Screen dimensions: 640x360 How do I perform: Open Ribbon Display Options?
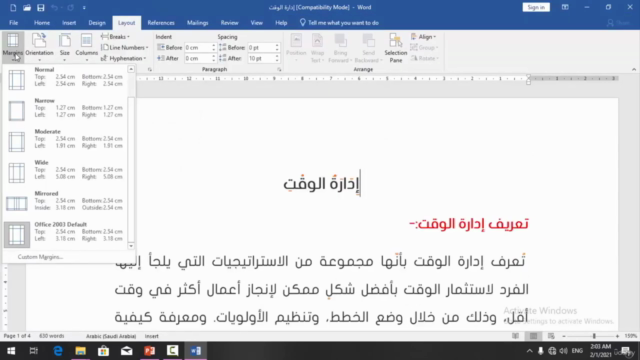(x=565, y=7)
